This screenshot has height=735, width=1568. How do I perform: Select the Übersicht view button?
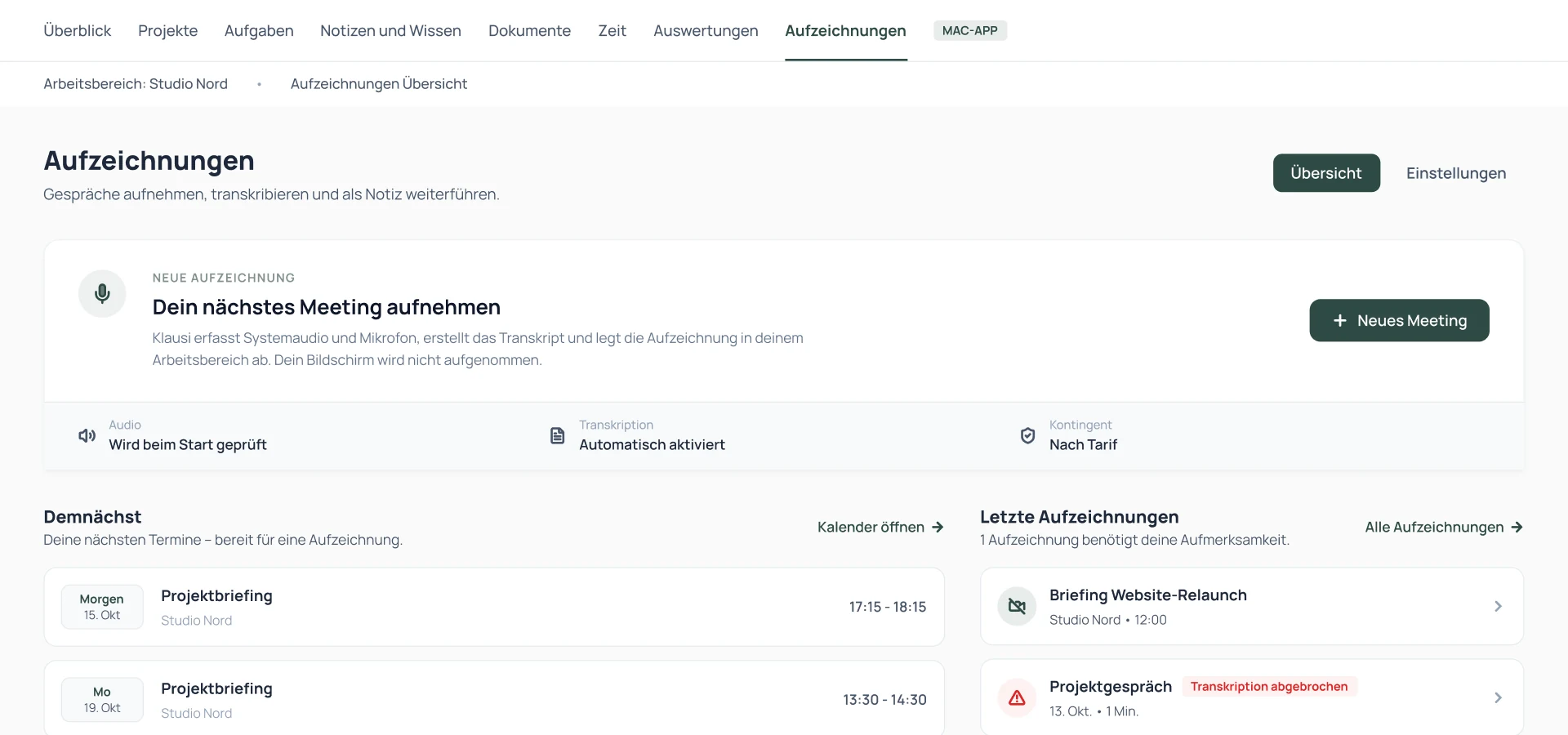click(x=1326, y=173)
